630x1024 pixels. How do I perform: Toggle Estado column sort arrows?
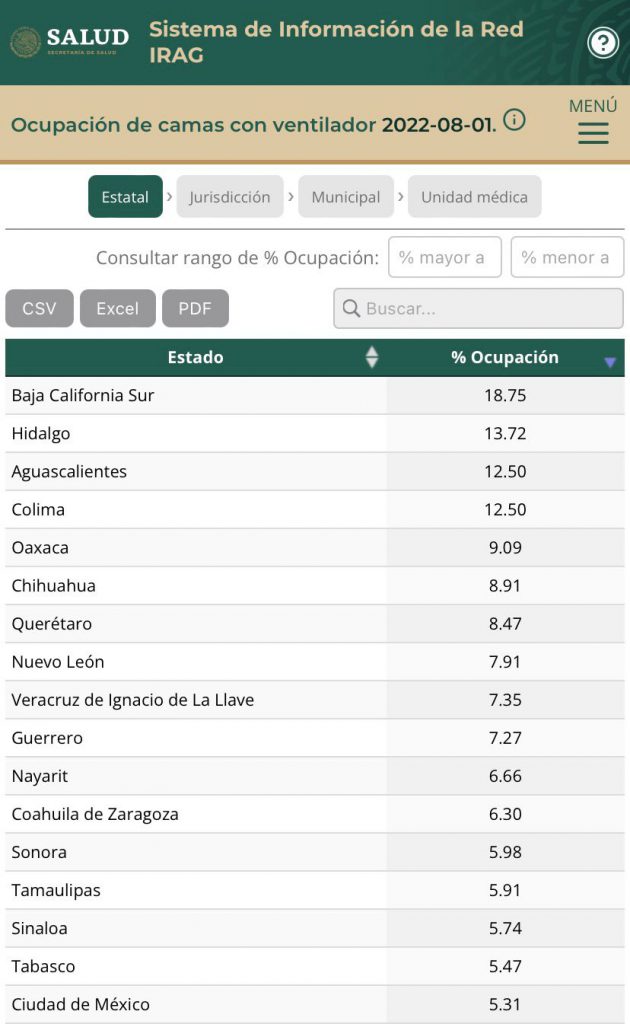tap(371, 357)
